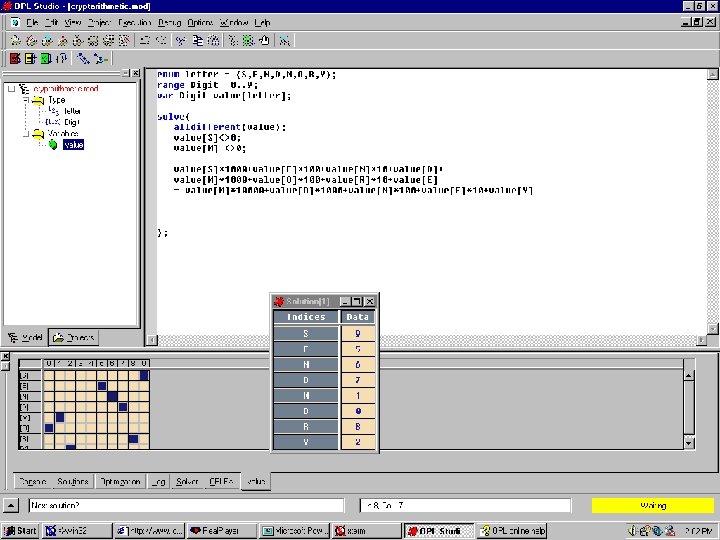Switch to the Optimization tab
The height and width of the screenshot is (540, 720).
(x=120, y=481)
